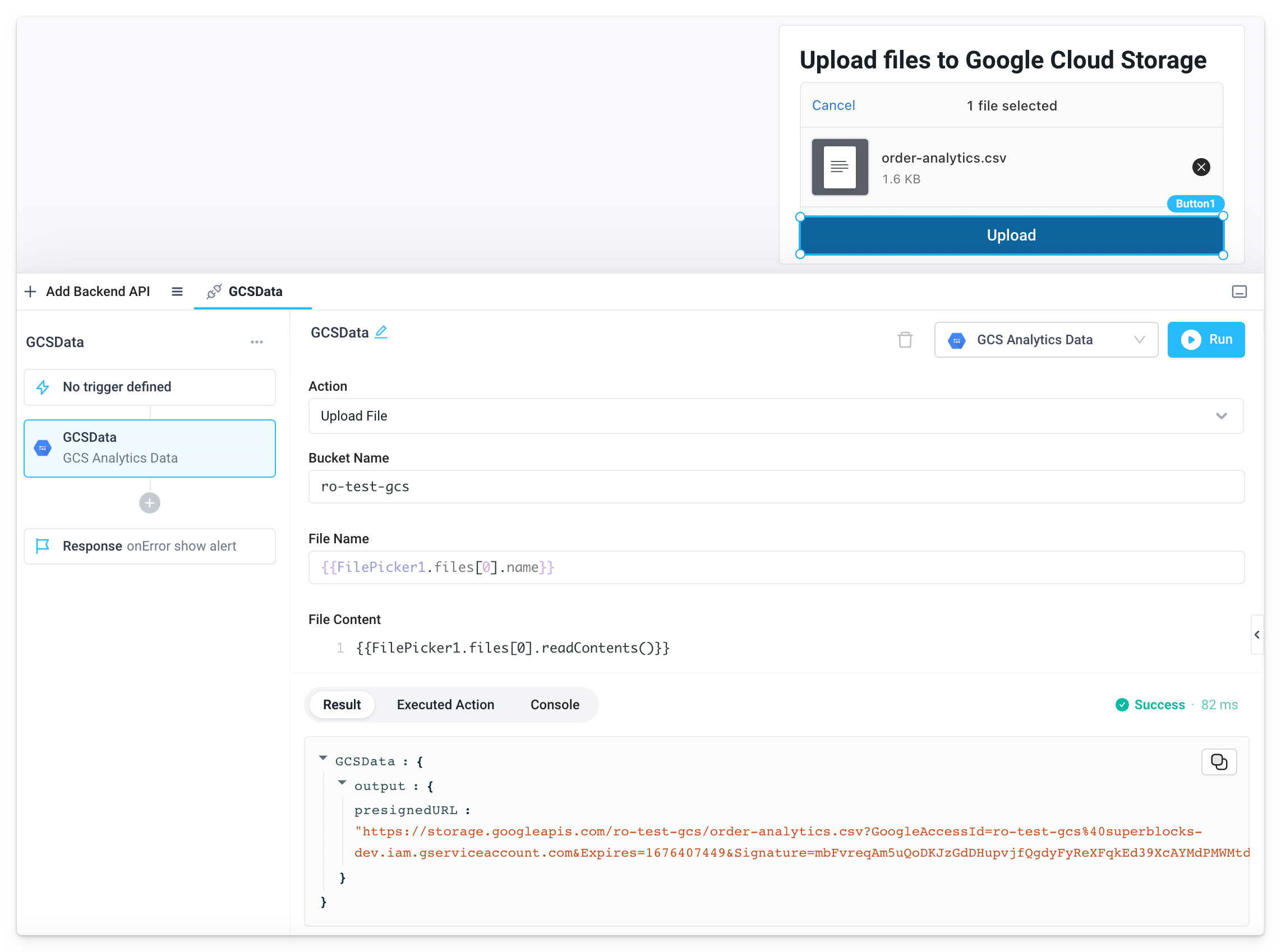
Task: Expand the side panel with the right-edge chevron
Action: [1257, 635]
